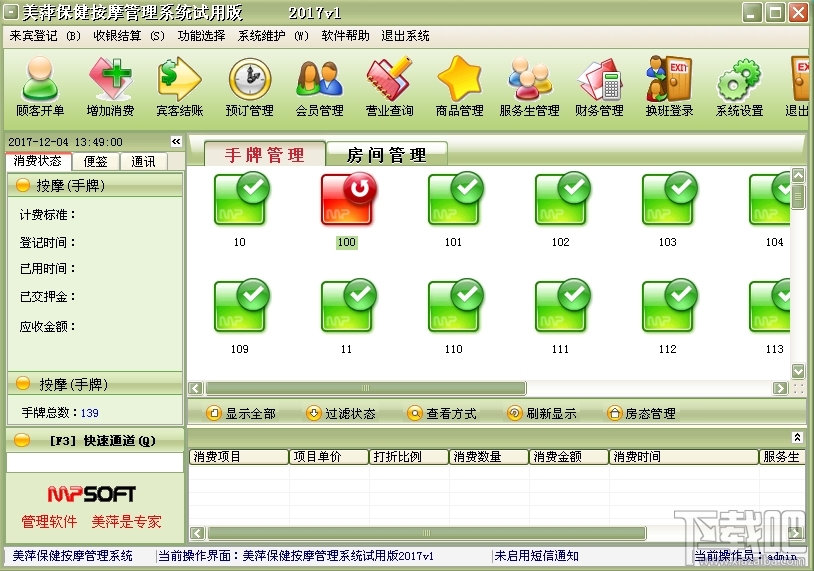
Task: Open 收银结算 (S) menu
Action: pos(129,36)
